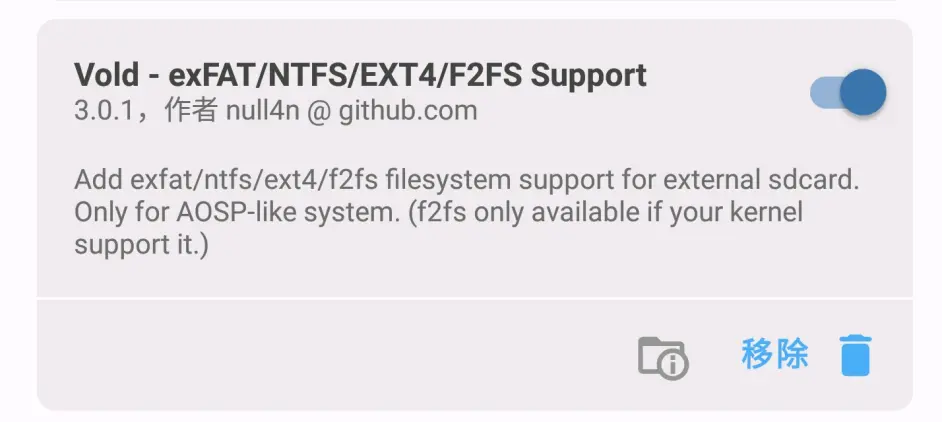The height and width of the screenshot is (422, 942).
Task: Open the github.com author link text
Action: pyautogui.click(x=407, y=110)
